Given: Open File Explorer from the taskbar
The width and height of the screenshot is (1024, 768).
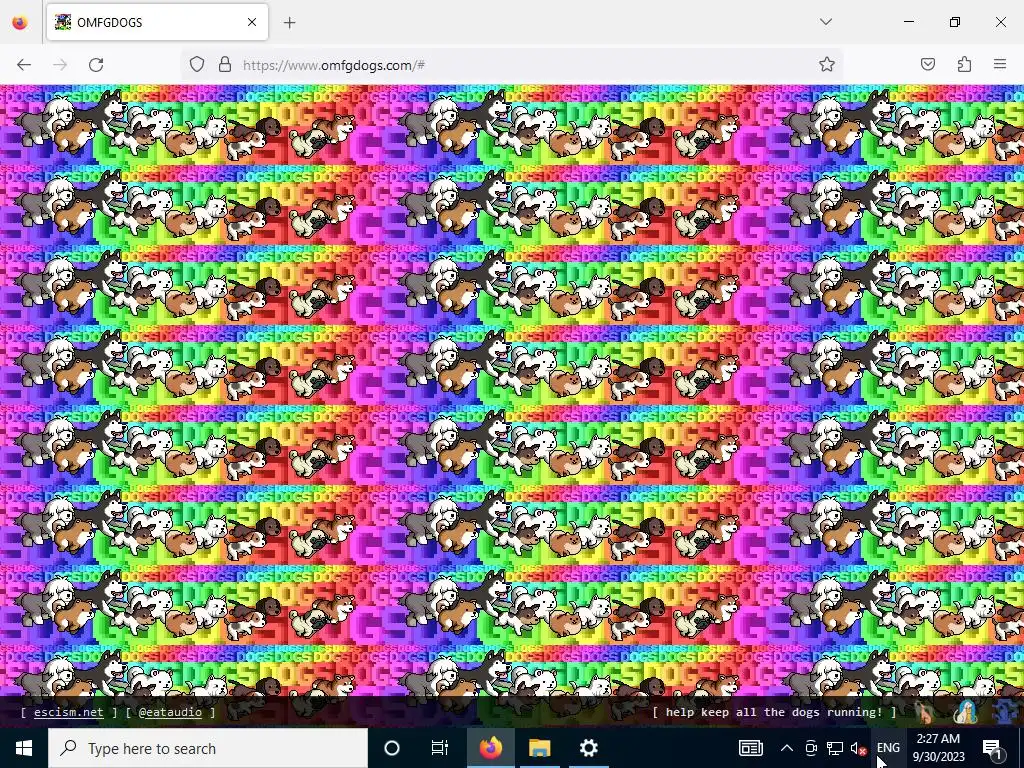Looking at the screenshot, I should (539, 748).
